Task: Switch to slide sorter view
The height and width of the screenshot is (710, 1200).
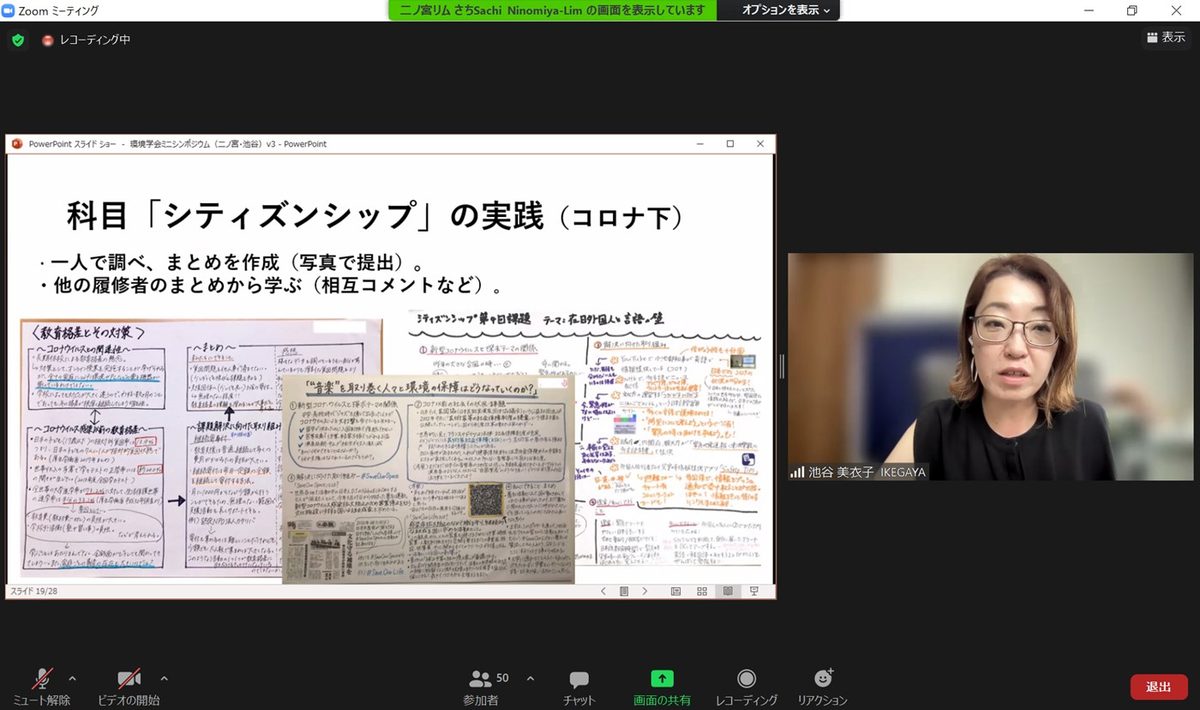Action: click(x=702, y=591)
